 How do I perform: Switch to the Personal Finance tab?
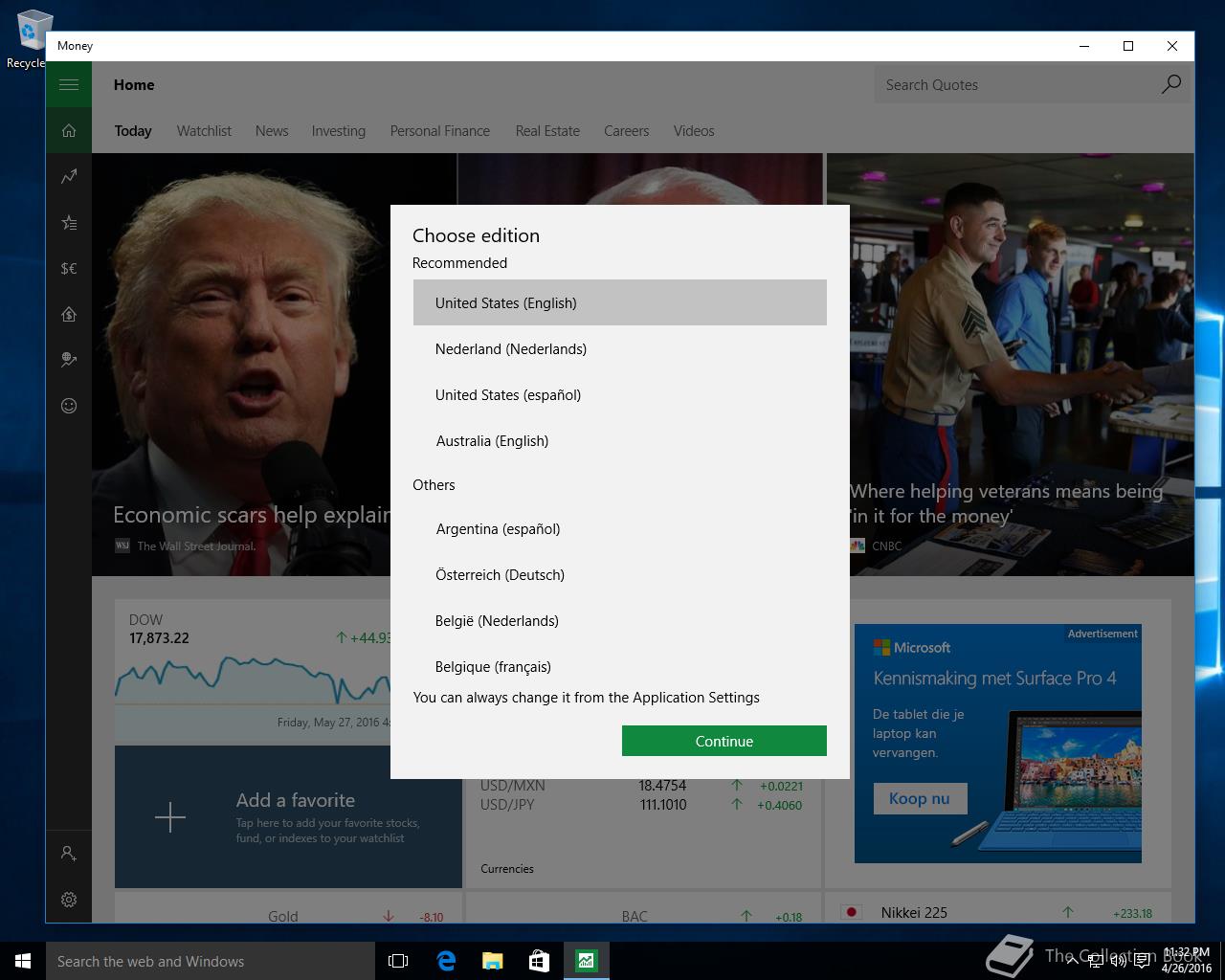tap(440, 131)
